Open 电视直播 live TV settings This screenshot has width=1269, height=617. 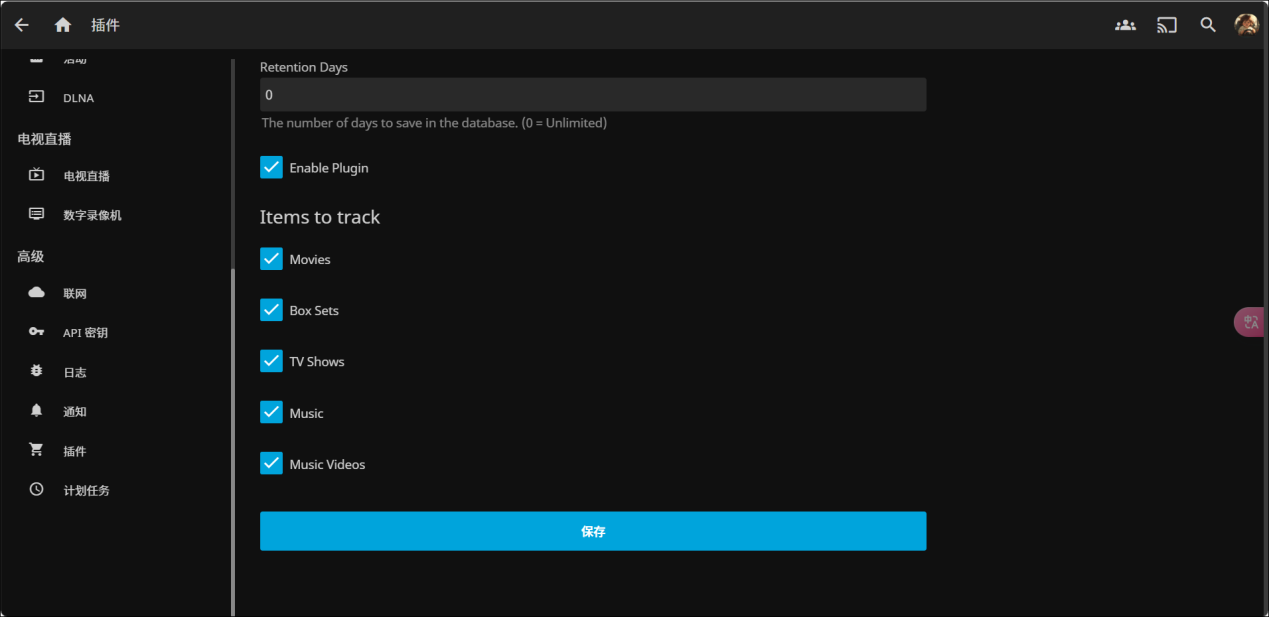(x=86, y=176)
